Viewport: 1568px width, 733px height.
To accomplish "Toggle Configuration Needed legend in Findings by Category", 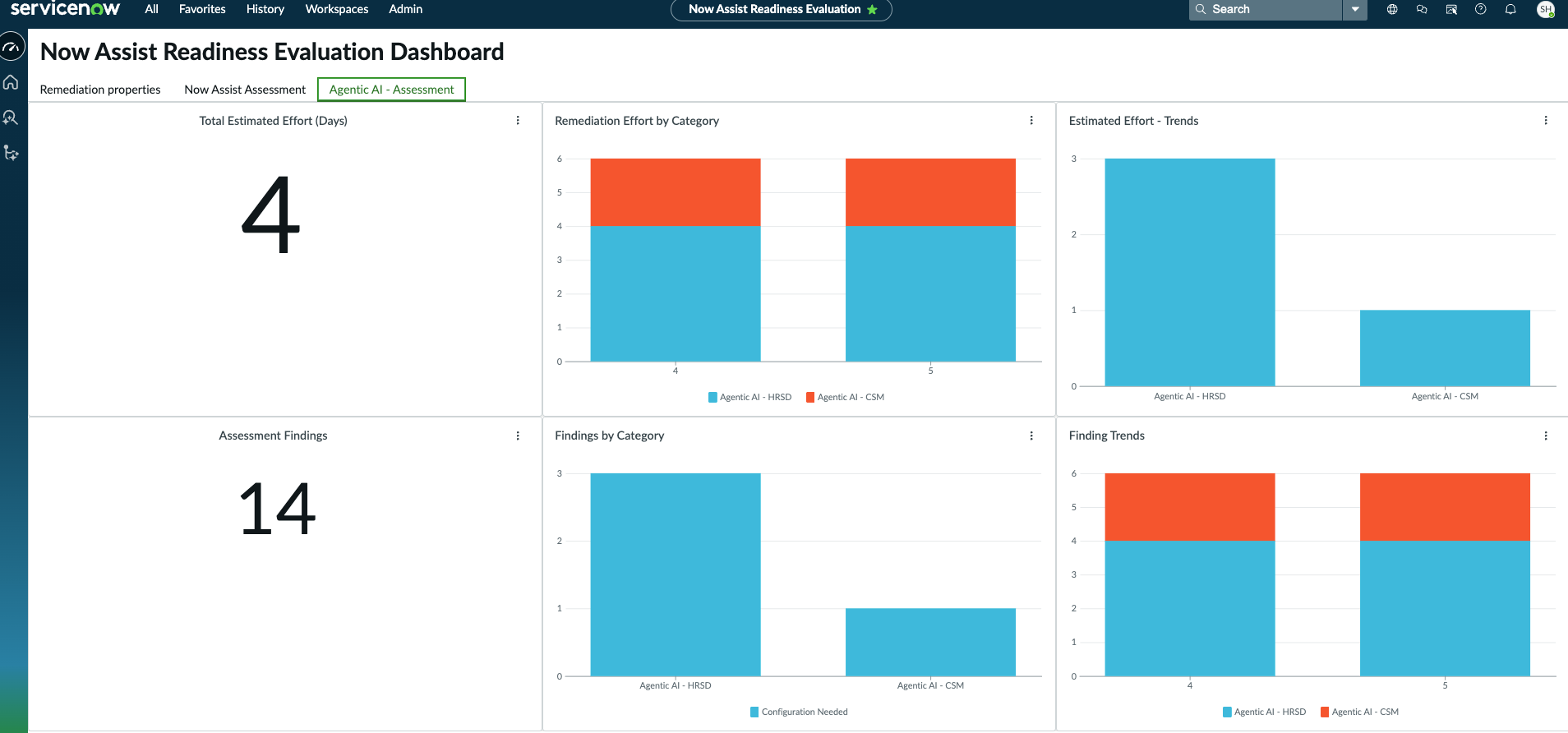I will click(x=799, y=712).
